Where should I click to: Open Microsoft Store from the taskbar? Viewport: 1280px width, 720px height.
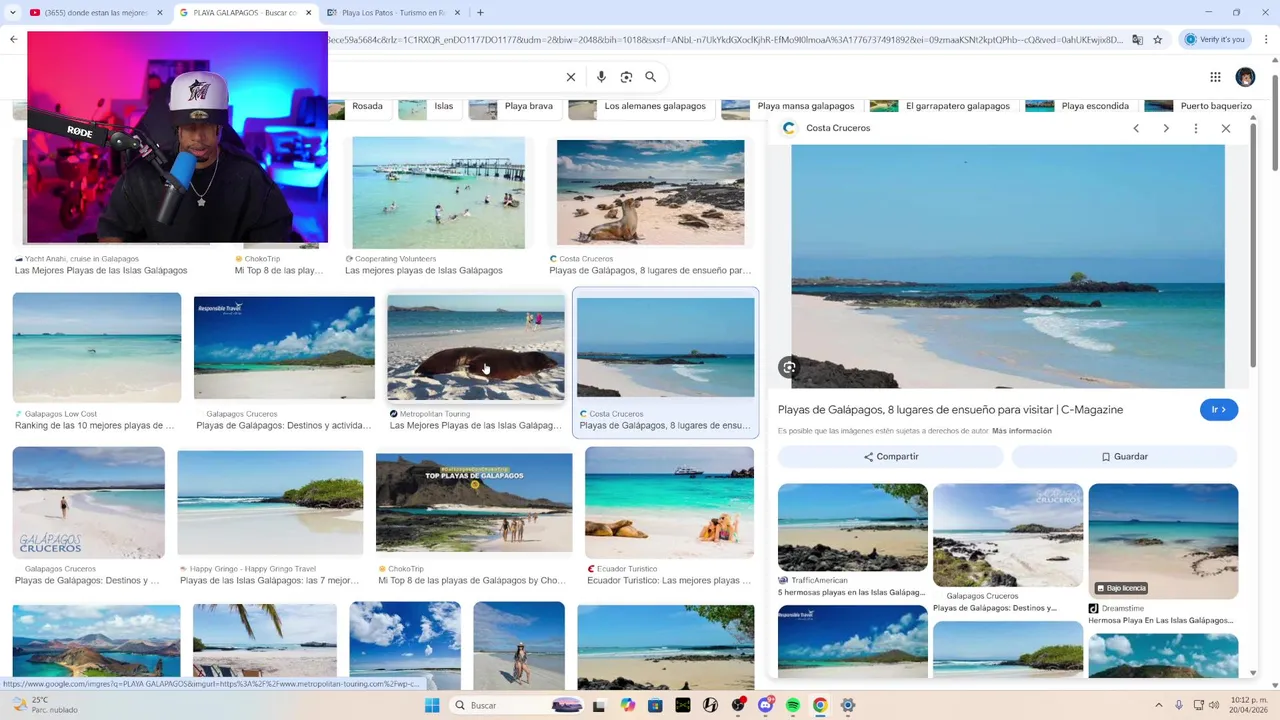coord(655,705)
